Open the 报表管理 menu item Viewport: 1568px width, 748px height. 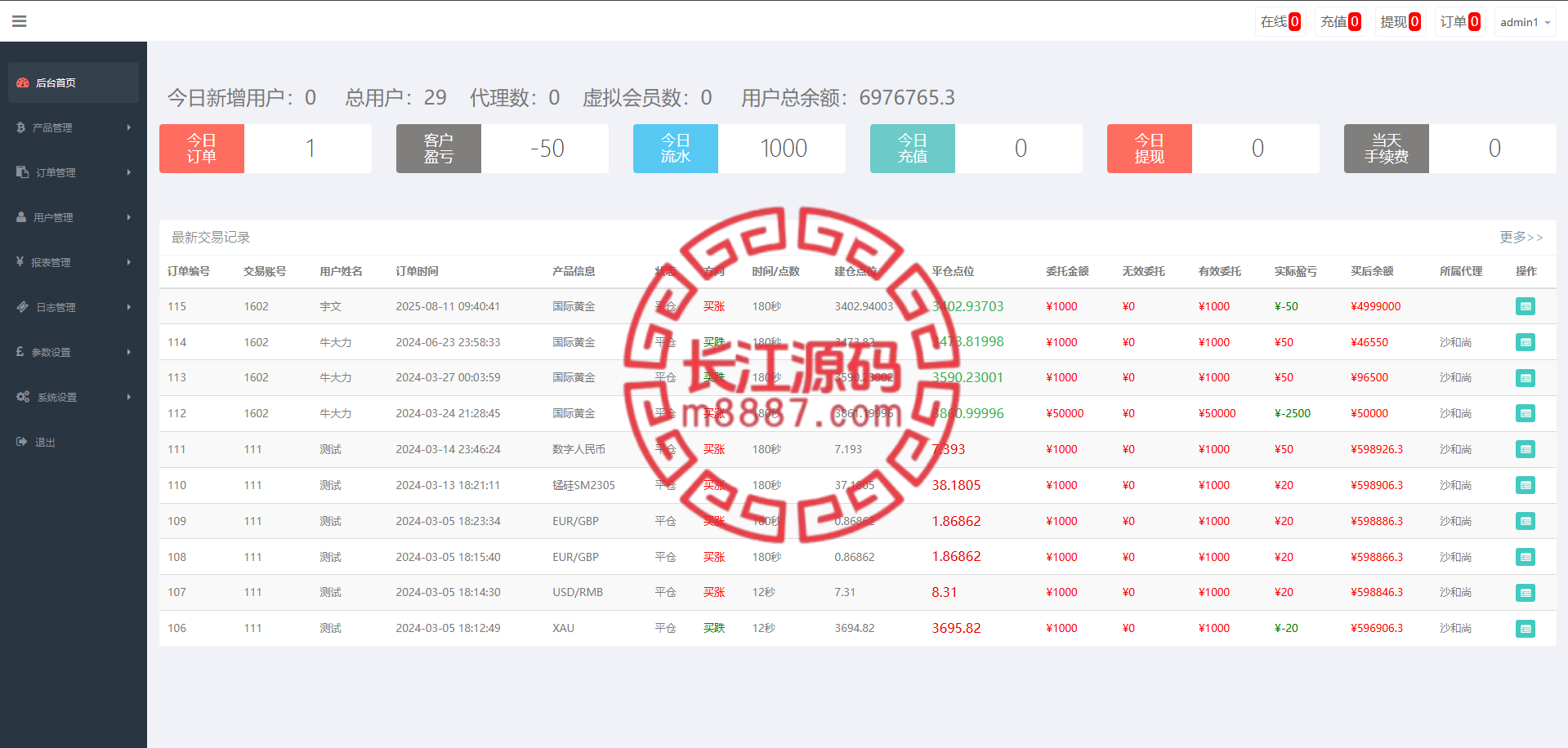74,262
